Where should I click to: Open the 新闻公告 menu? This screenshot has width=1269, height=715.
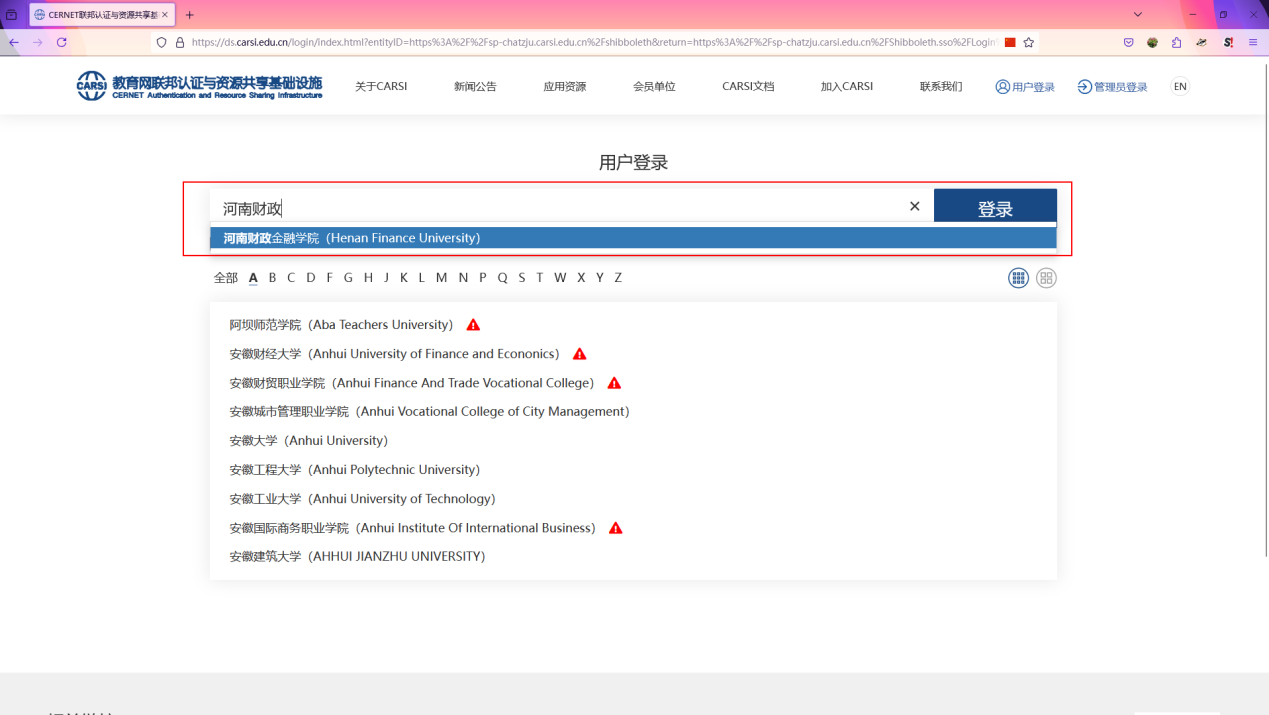(x=475, y=87)
